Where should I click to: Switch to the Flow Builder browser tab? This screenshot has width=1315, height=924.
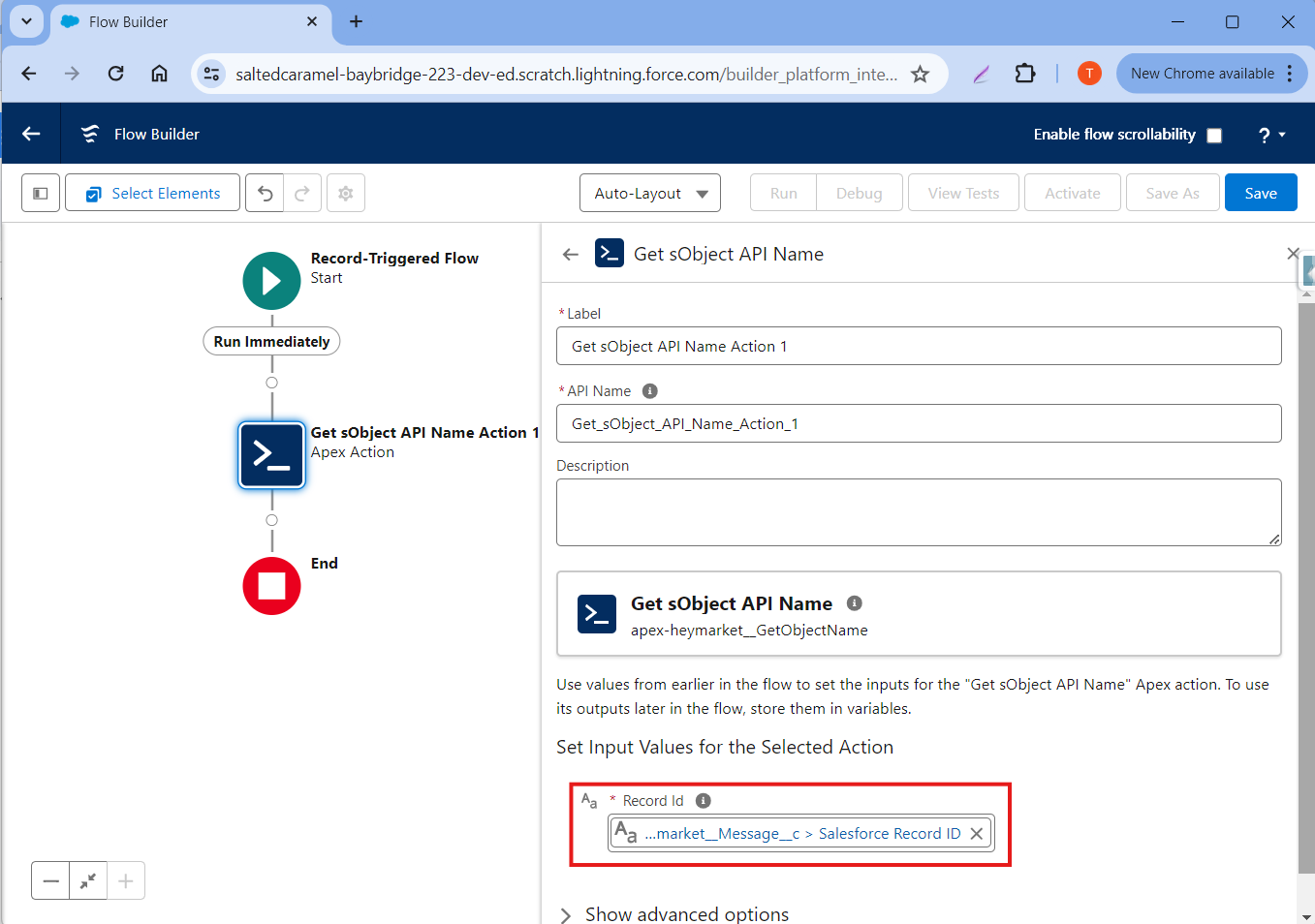[x=189, y=21]
